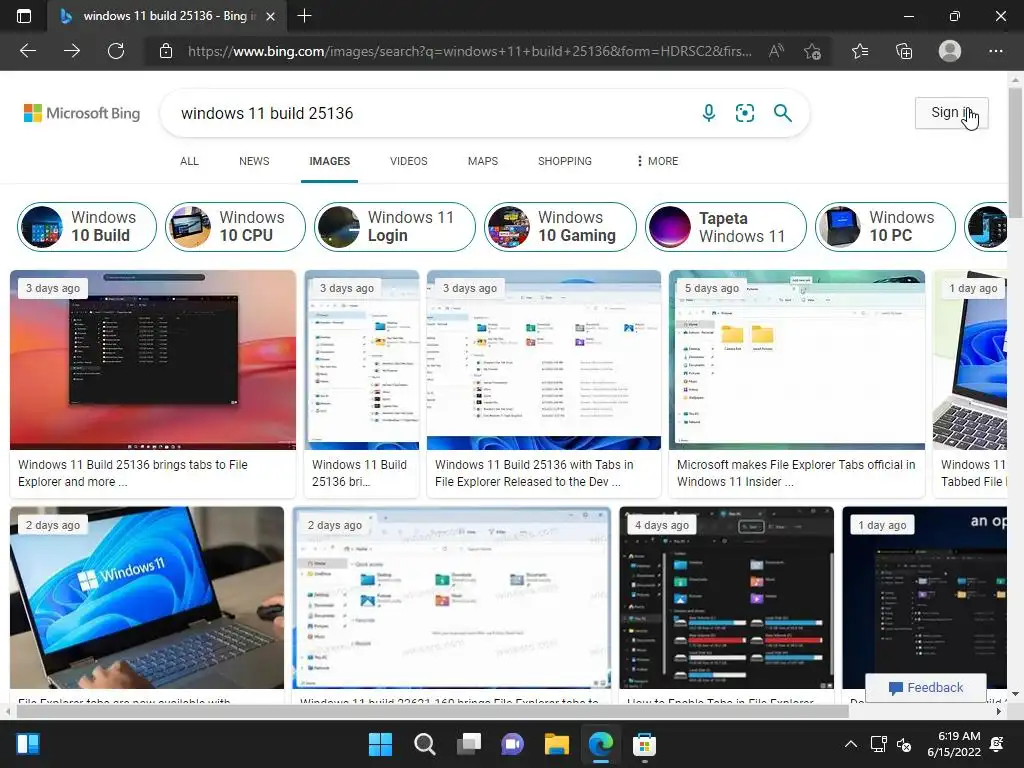Open Microsoft Store from taskbar

click(644, 744)
